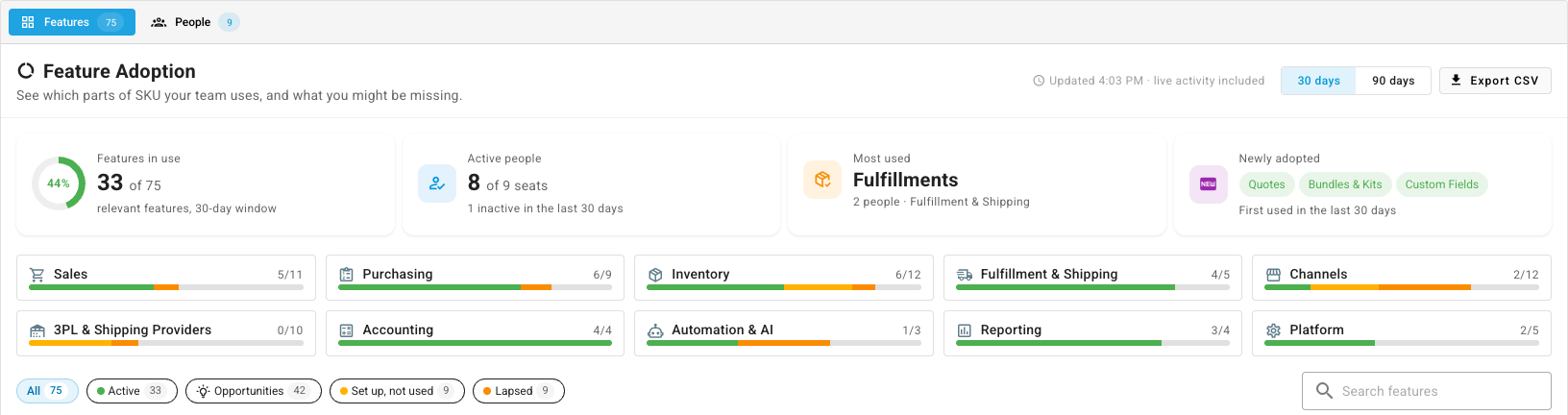Open the Inventory category card

click(784, 278)
